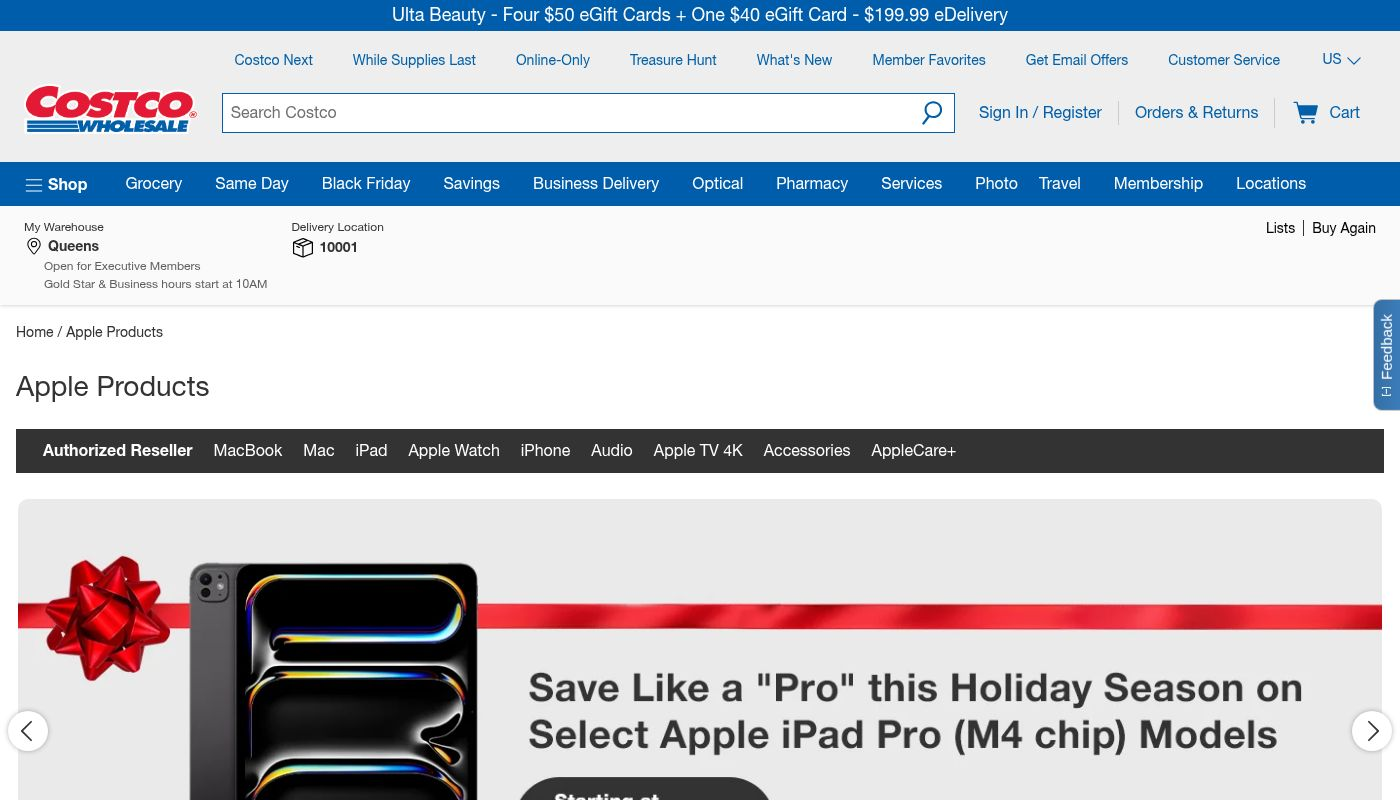Open the shopping cart icon

point(1306,113)
